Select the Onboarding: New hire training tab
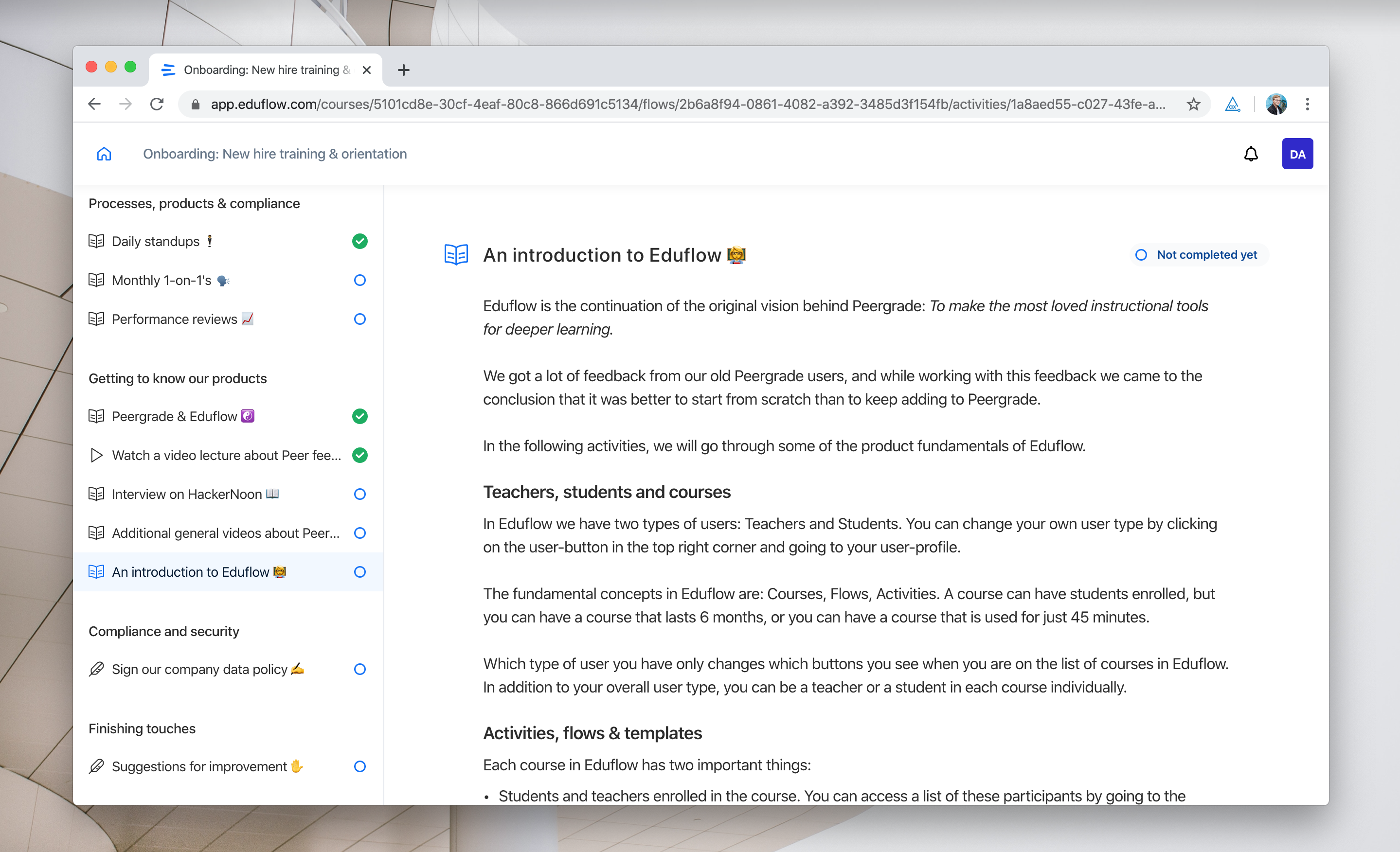 click(x=266, y=70)
